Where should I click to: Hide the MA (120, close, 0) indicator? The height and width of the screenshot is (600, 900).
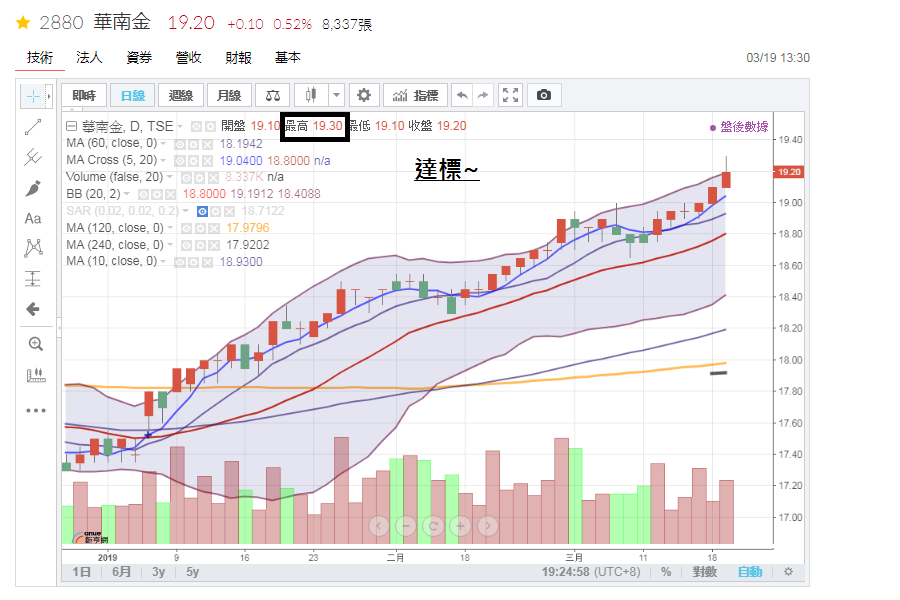(x=187, y=229)
